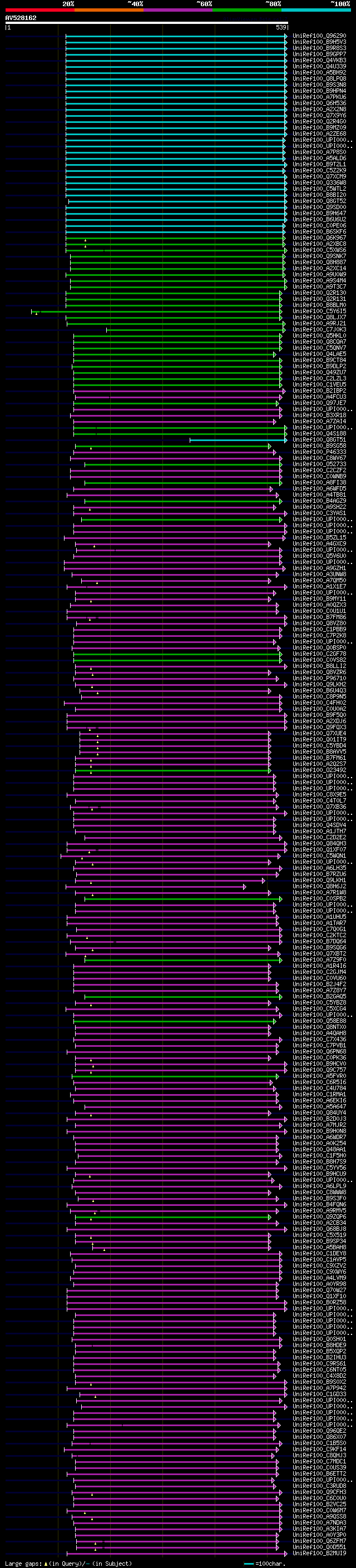Screen dimensions: 356x1568
Task: Select hit label UniRef100_C2GF78
Action: click(319, 654)
